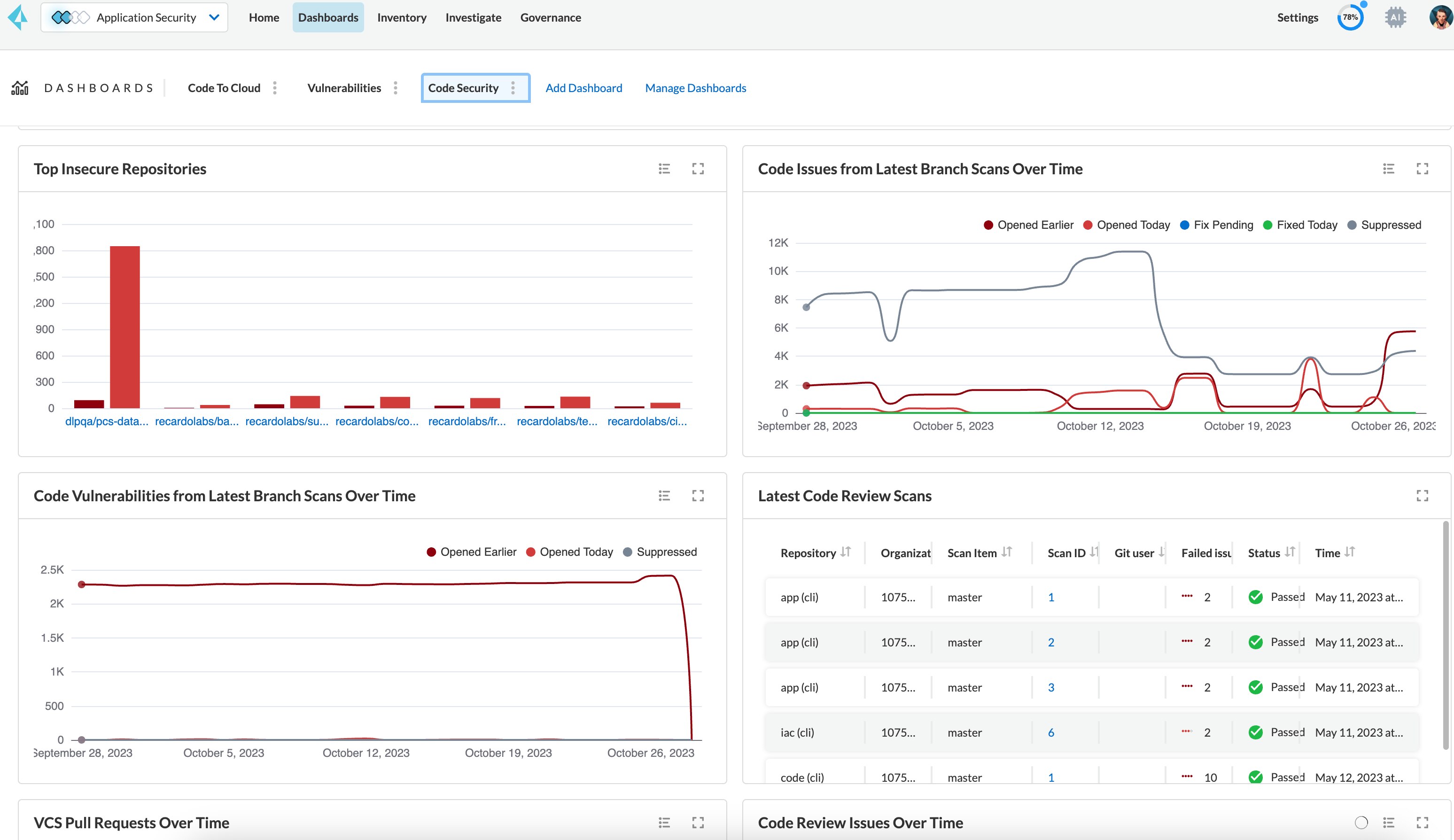Select the radio button on Code Review Issues Over Time

(x=1361, y=822)
